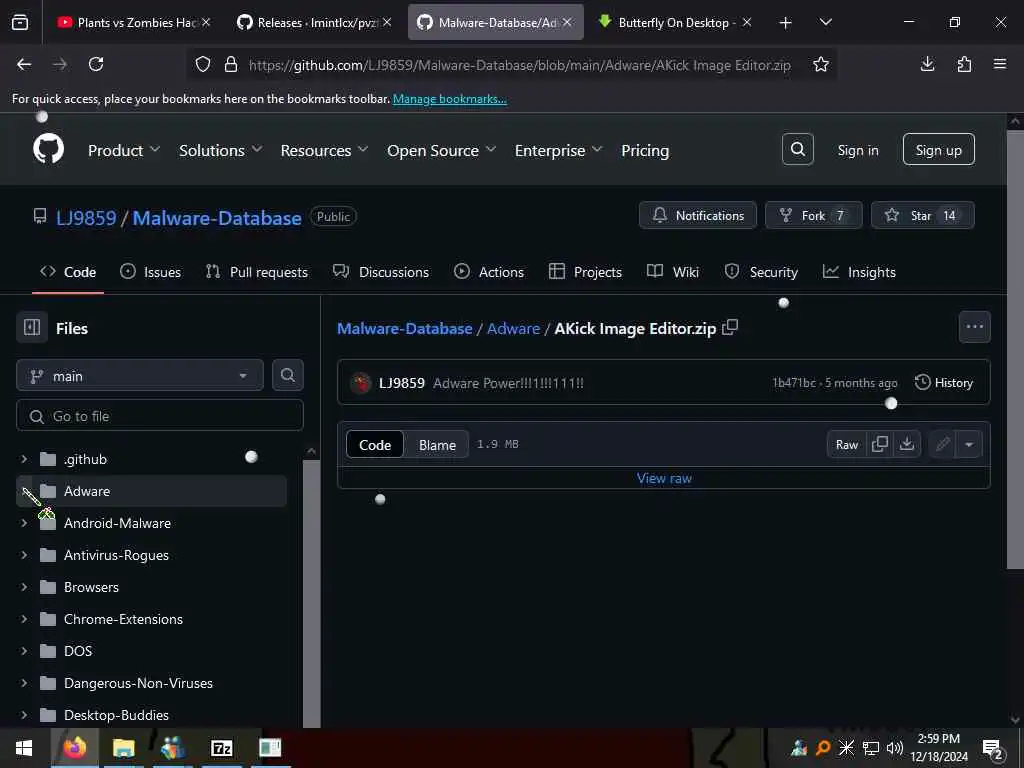Open commit History link
1024x768 pixels.
tap(944, 383)
